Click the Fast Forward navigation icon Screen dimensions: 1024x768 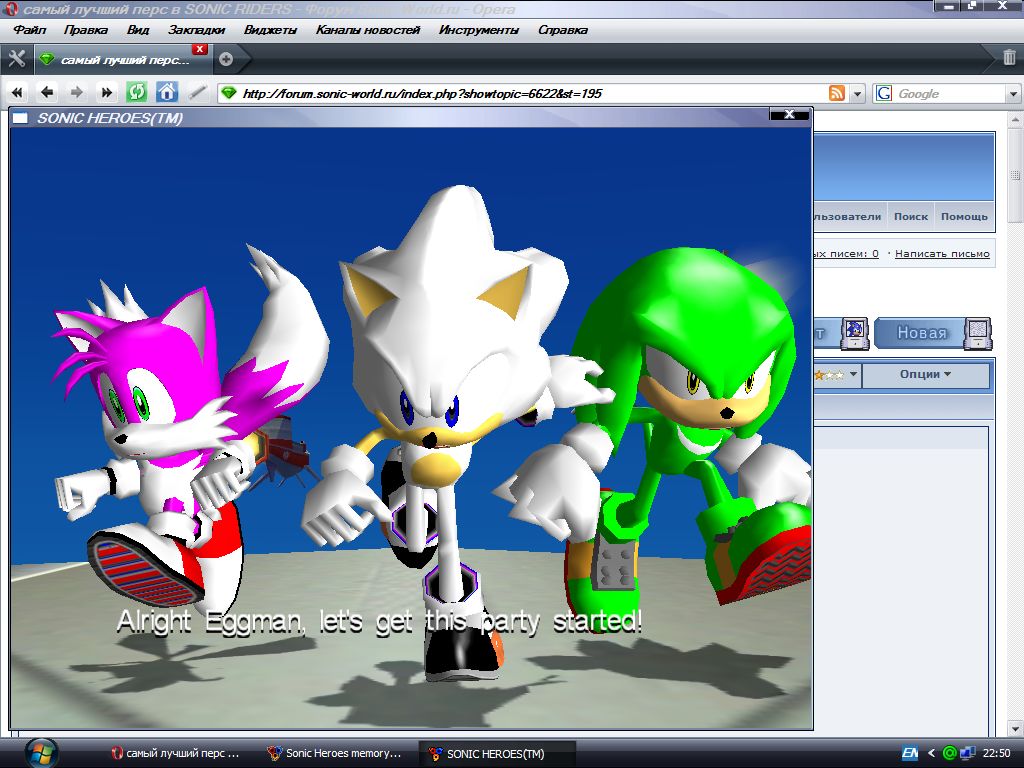tap(106, 93)
